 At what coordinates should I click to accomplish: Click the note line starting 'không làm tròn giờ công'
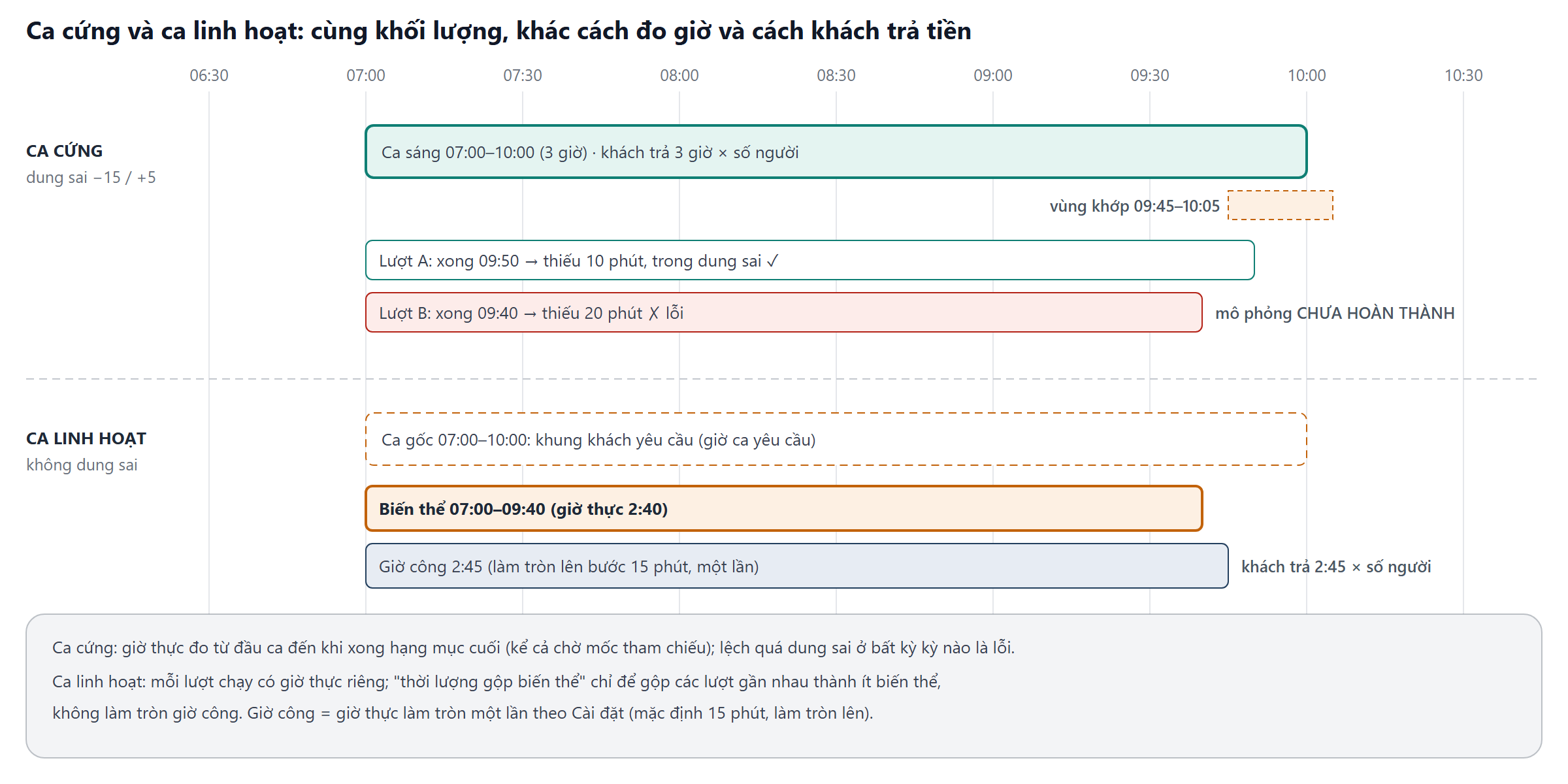pyautogui.click(x=463, y=713)
